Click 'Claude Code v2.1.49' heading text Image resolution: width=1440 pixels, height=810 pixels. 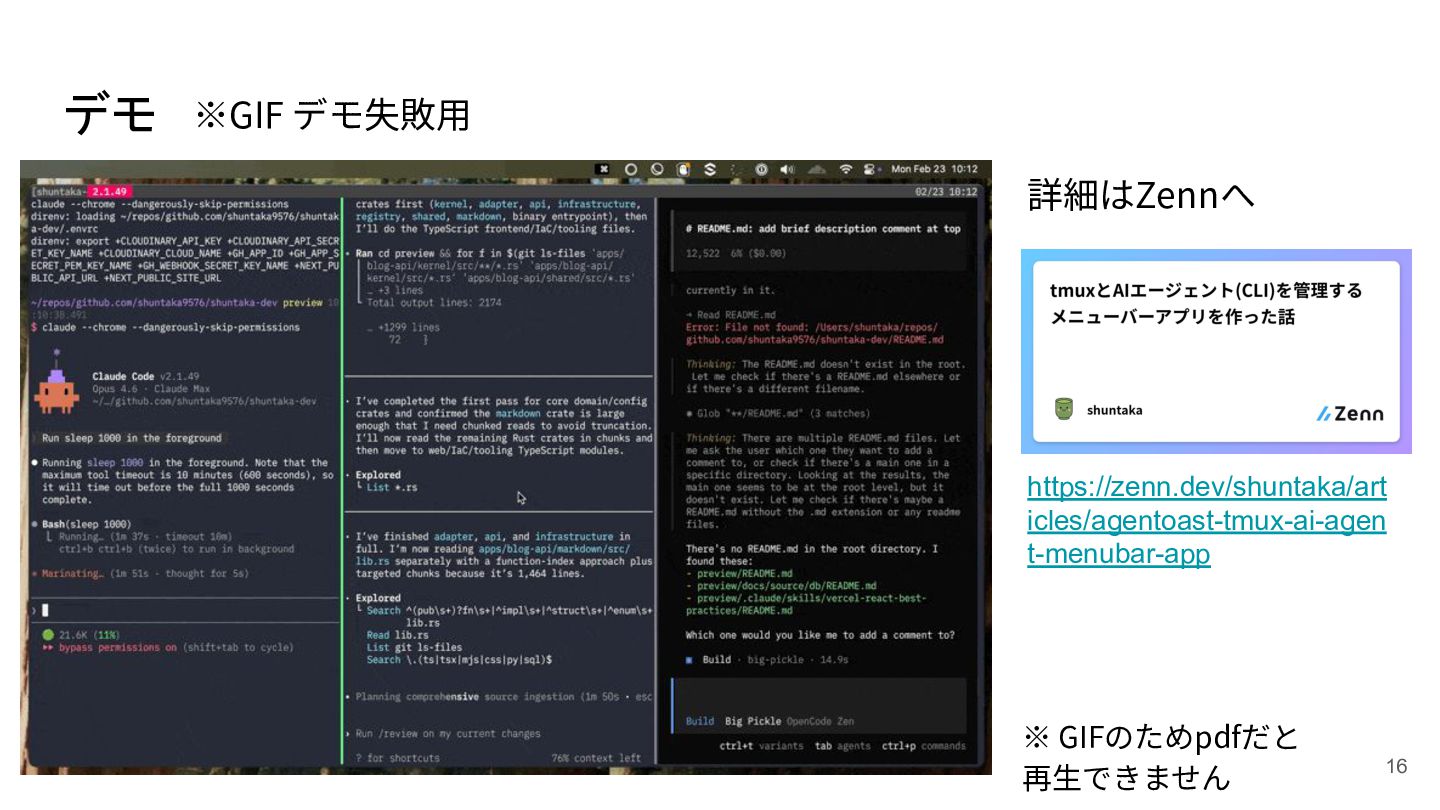click(148, 376)
